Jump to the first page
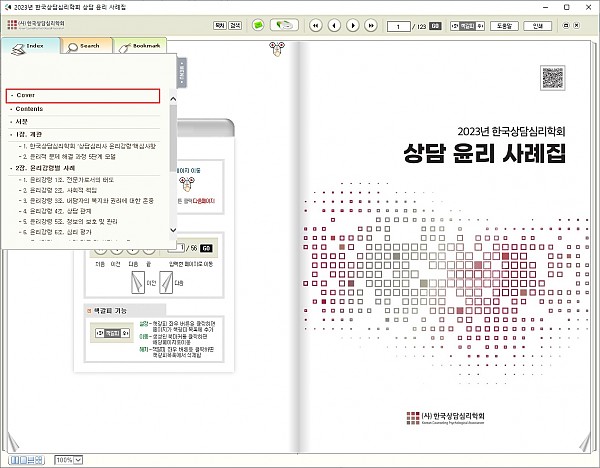 click(315, 26)
